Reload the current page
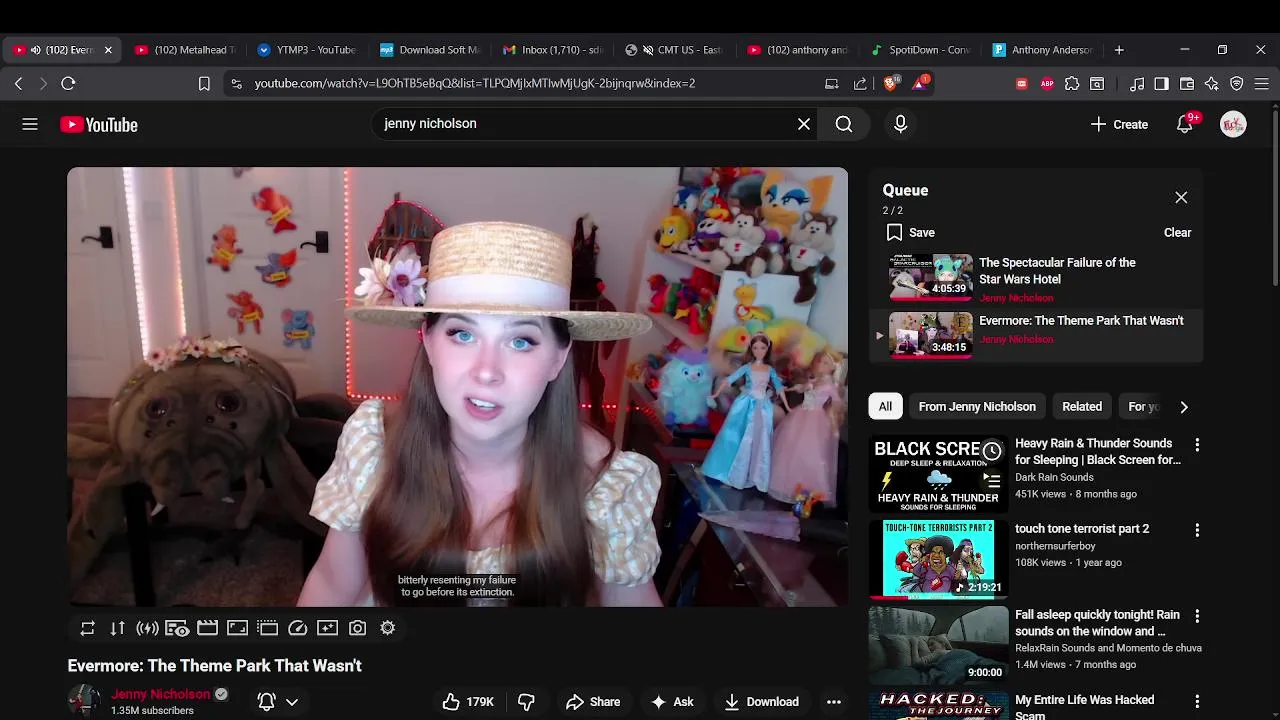This screenshot has width=1280, height=720. click(68, 84)
